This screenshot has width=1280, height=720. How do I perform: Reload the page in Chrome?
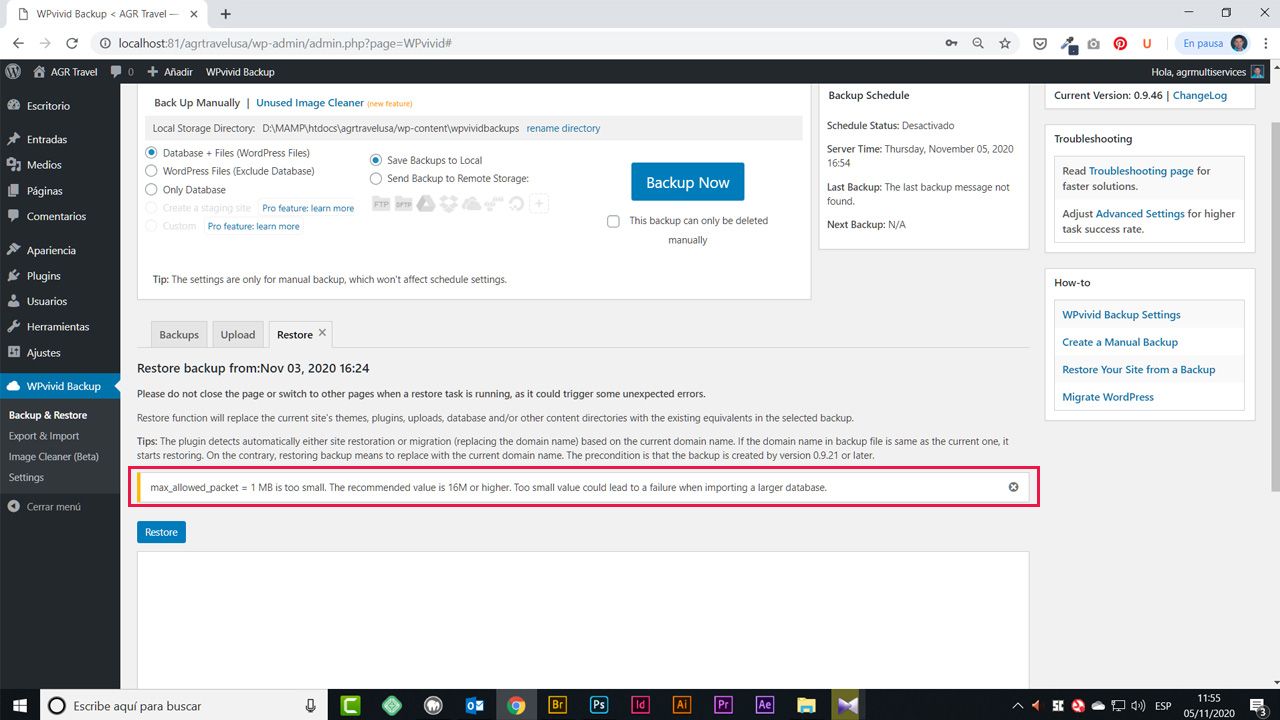pos(72,44)
